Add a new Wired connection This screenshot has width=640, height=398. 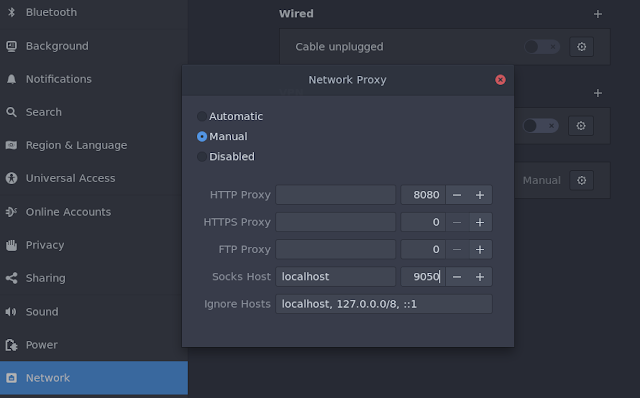(598, 14)
